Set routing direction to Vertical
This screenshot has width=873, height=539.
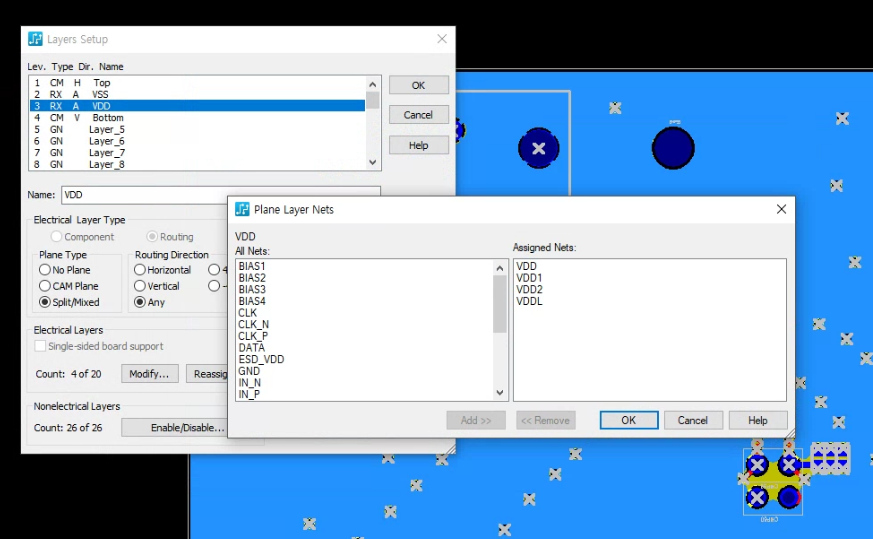click(140, 286)
